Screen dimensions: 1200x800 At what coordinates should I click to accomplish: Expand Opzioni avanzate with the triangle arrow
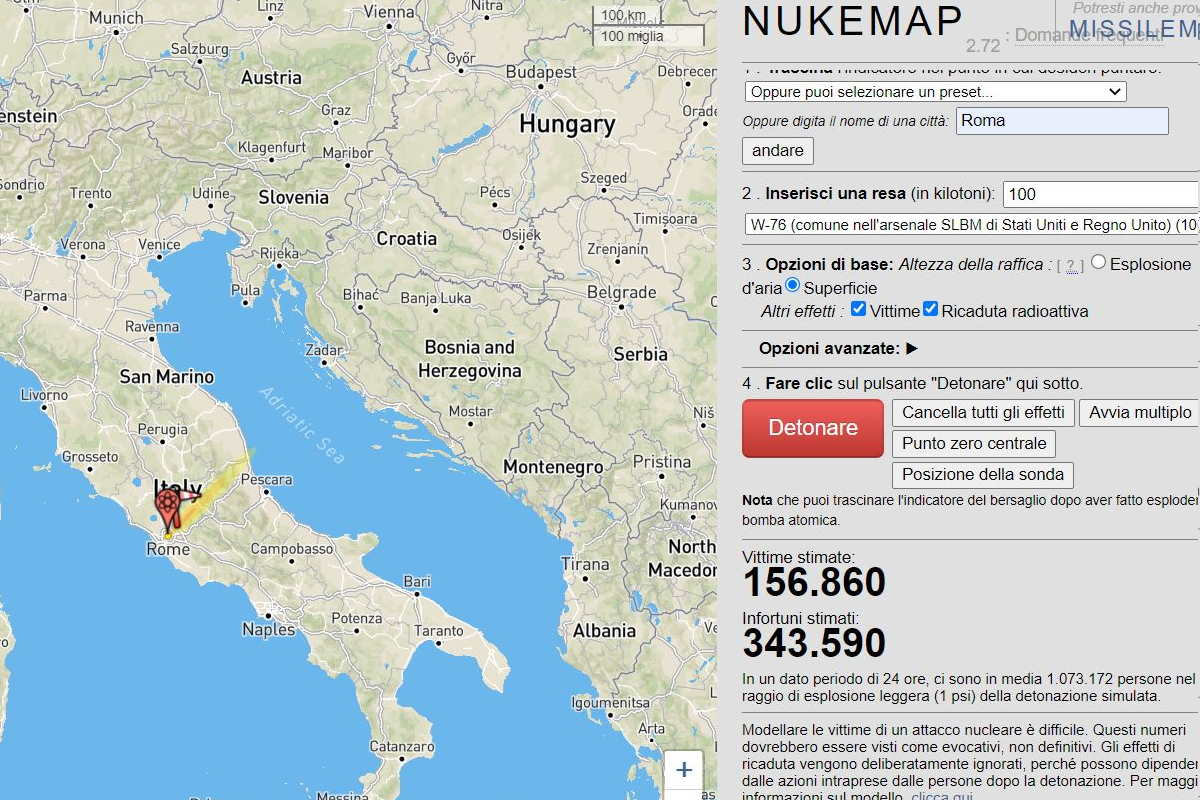912,349
